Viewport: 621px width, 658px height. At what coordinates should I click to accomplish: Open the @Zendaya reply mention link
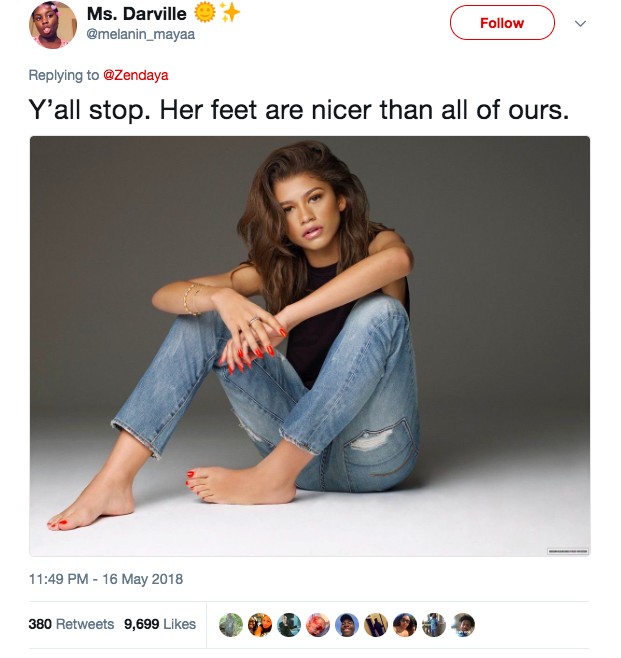click(x=136, y=74)
